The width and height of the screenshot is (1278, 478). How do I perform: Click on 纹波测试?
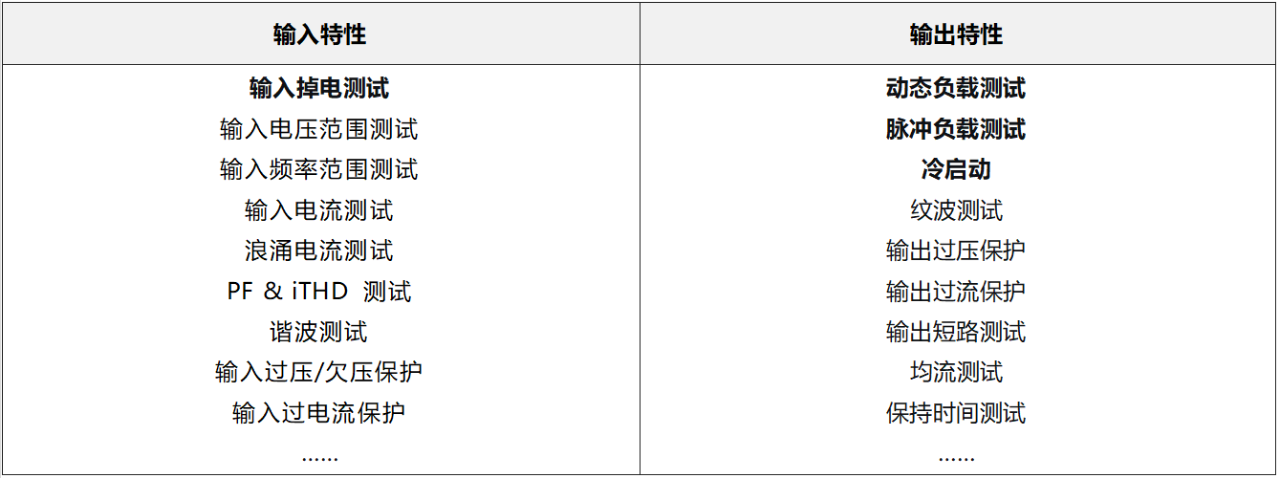[956, 210]
